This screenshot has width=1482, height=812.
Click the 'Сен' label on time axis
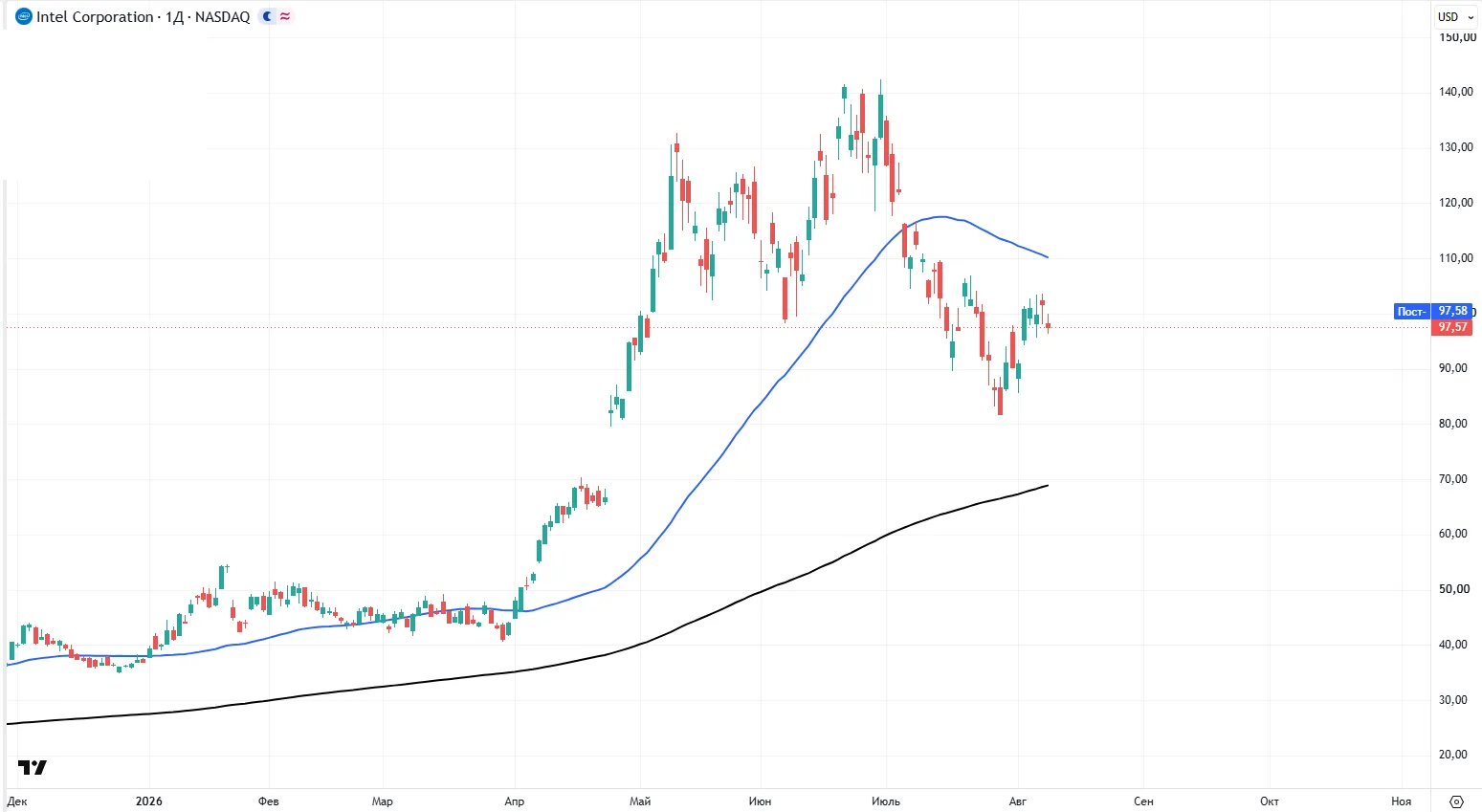[x=1143, y=801]
